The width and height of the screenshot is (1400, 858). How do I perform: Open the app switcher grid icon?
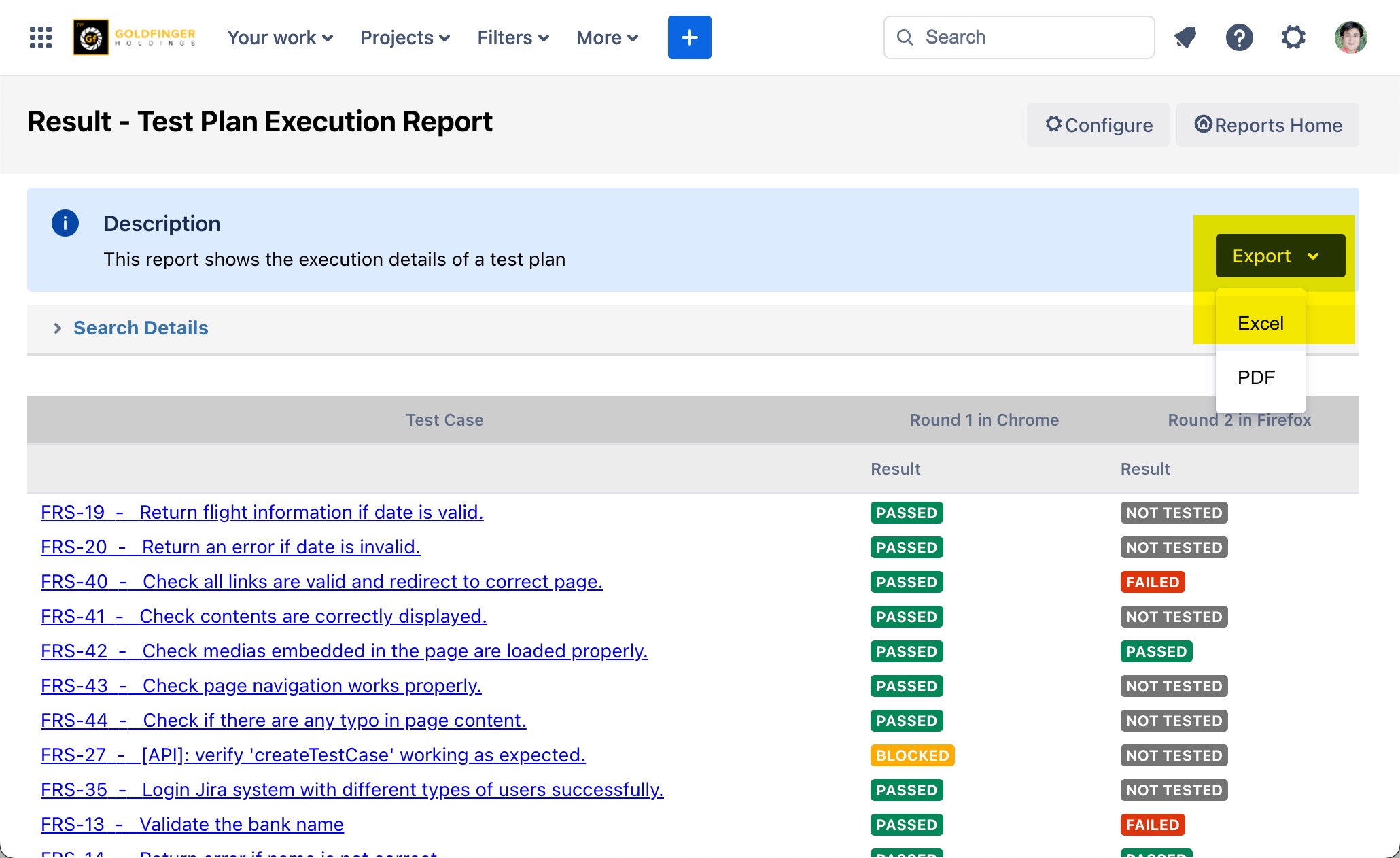click(41, 37)
